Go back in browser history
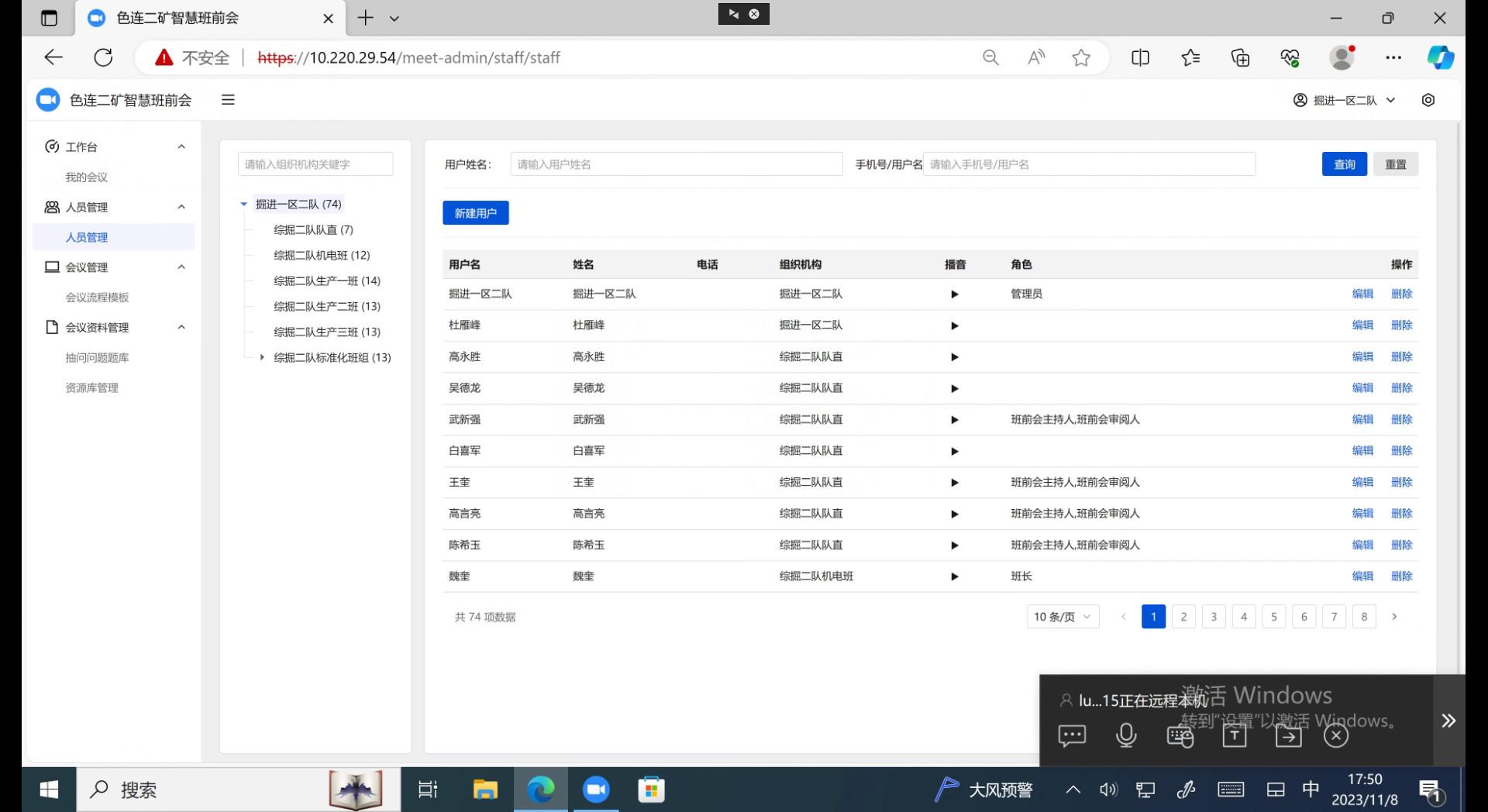1488x812 pixels. coord(53,57)
